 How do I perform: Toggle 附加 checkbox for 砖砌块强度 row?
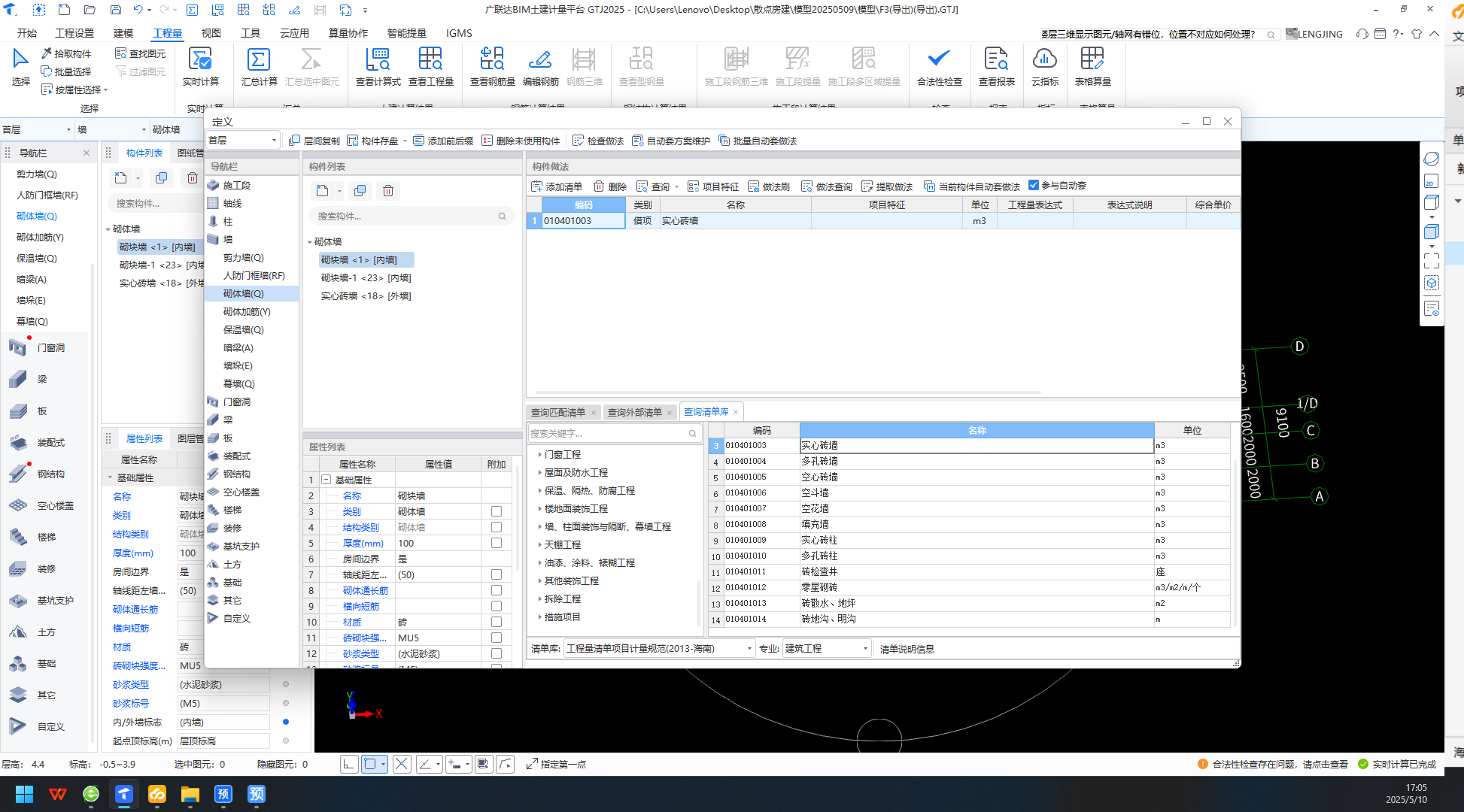point(497,638)
